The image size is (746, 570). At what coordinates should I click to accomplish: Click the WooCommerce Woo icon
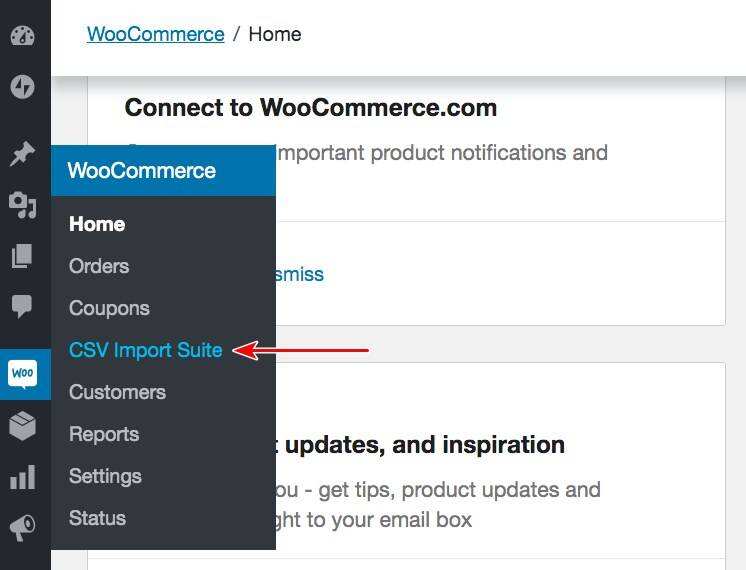(x=23, y=374)
